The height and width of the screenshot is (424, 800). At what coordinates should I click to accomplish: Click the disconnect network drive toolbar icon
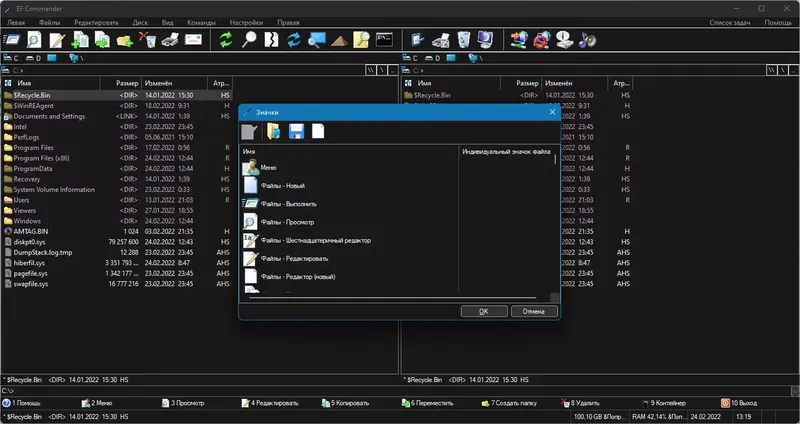pyautogui.click(x=542, y=40)
